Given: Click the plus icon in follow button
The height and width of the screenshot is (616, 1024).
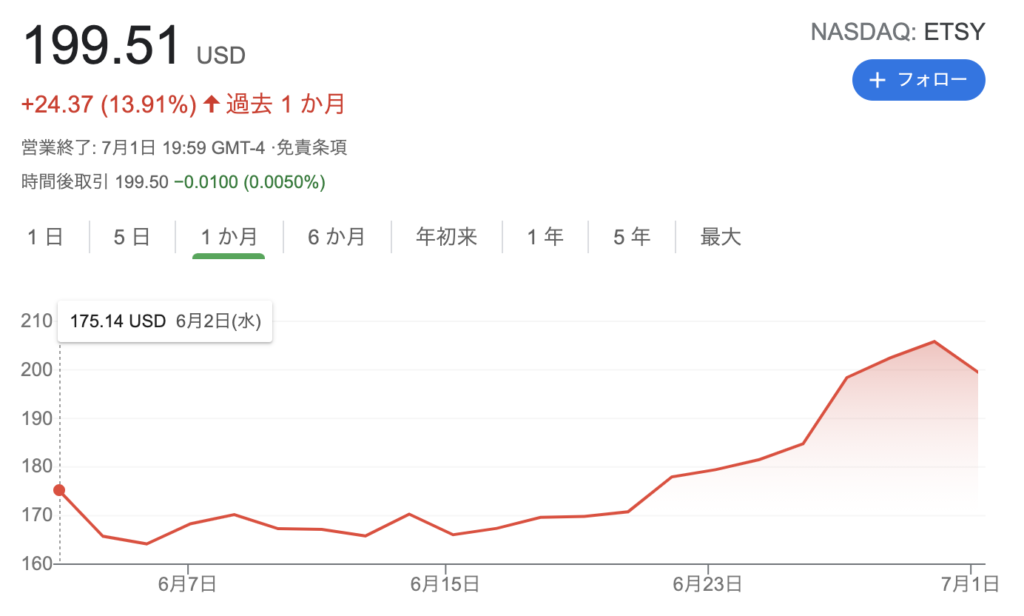Looking at the screenshot, I should (x=877, y=80).
